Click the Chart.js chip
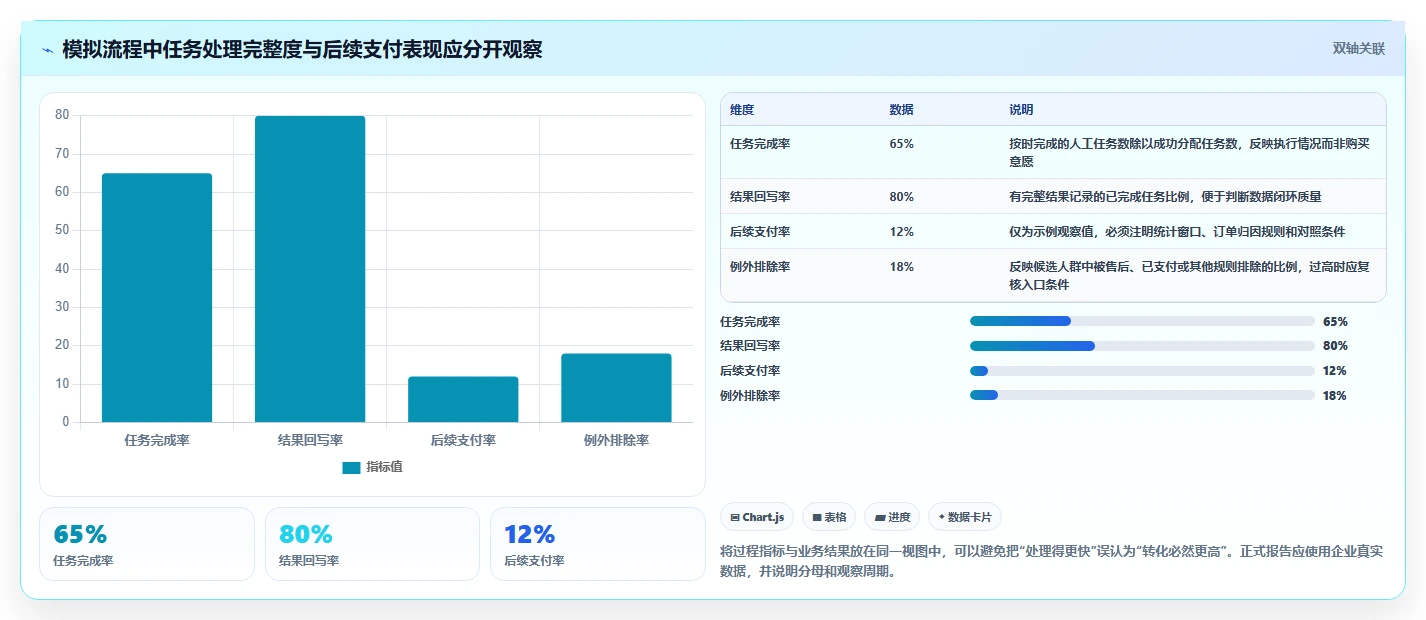 click(x=757, y=517)
